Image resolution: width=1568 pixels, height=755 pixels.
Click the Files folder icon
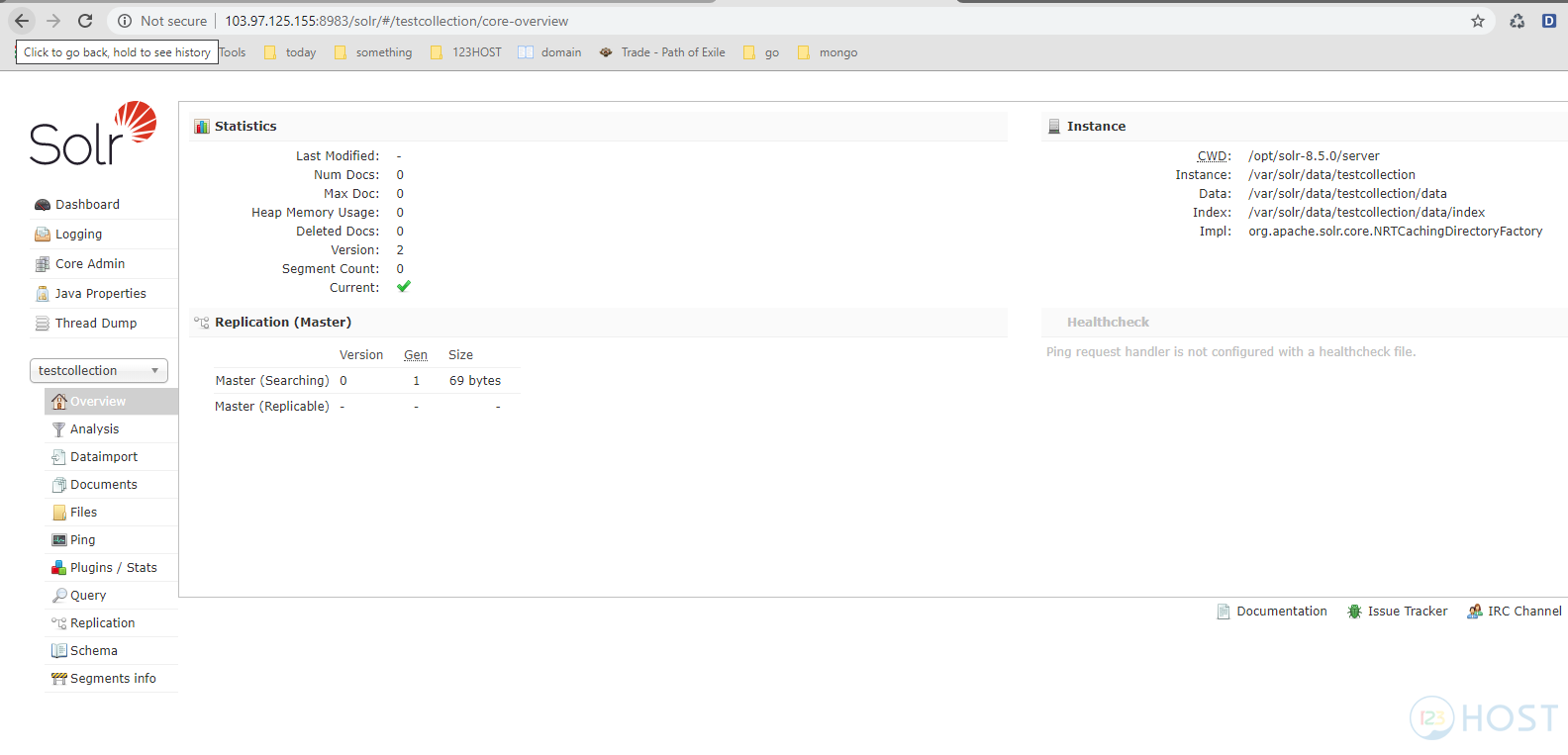pyautogui.click(x=59, y=513)
